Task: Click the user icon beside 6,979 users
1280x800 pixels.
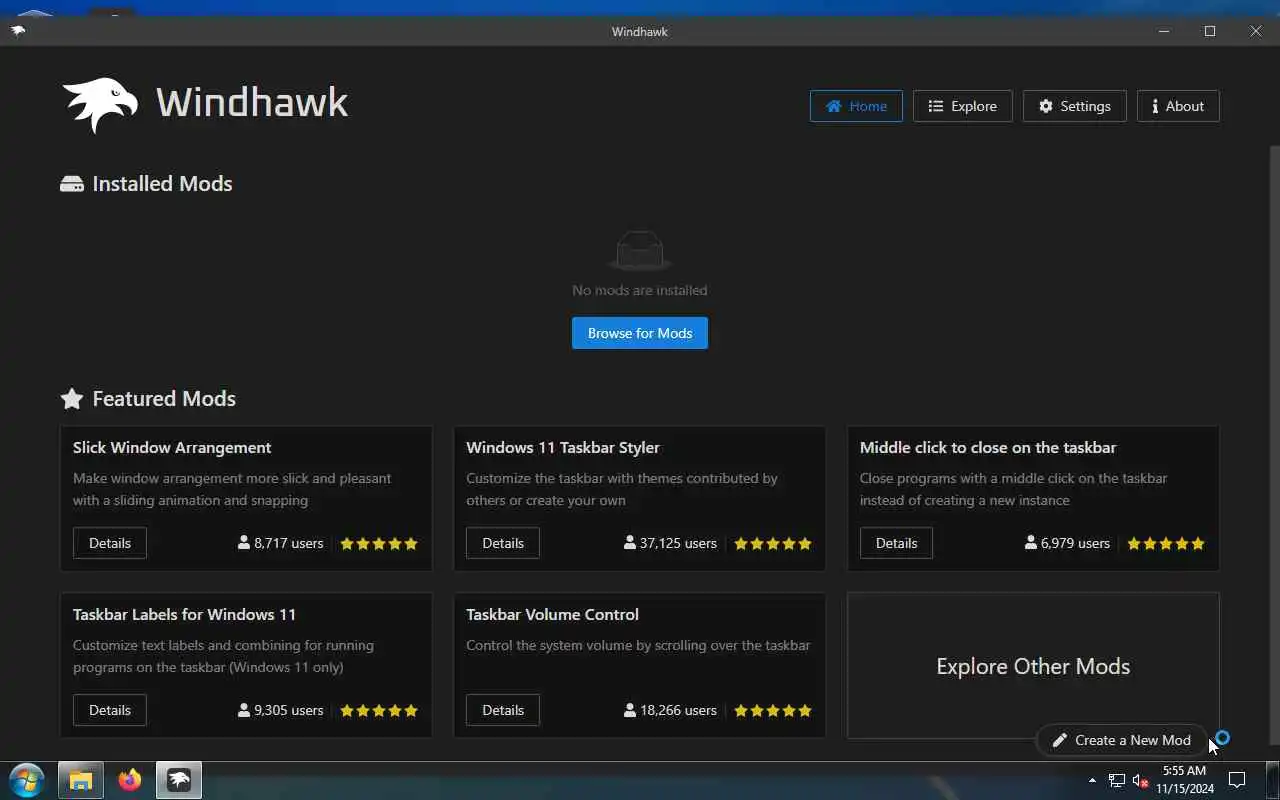Action: pyautogui.click(x=1031, y=543)
